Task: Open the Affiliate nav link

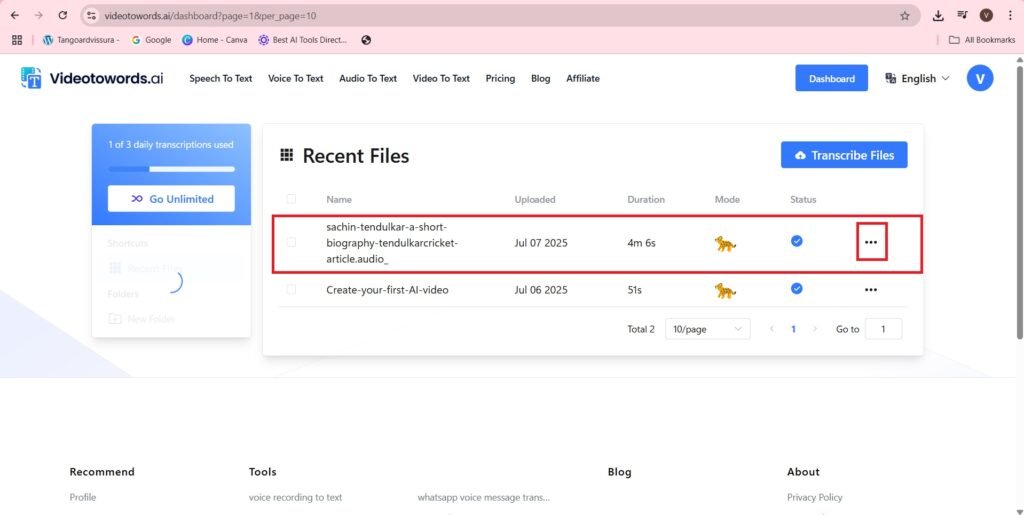Action: click(x=583, y=78)
